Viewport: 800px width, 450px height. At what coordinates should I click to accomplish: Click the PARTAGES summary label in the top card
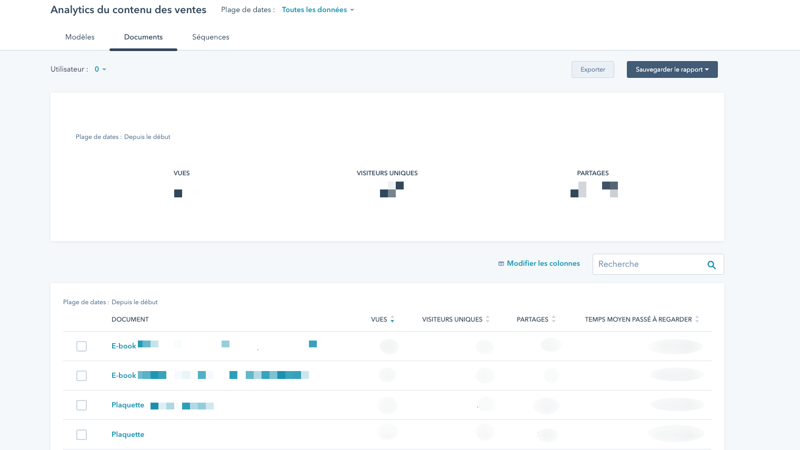(x=592, y=173)
